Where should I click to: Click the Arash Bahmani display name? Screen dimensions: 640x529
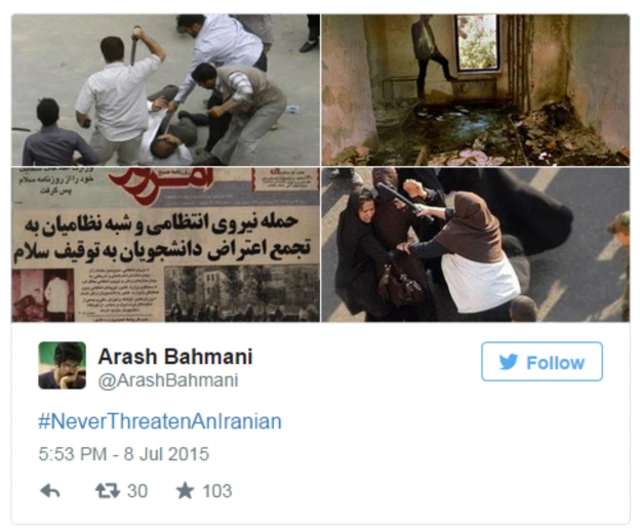175,356
